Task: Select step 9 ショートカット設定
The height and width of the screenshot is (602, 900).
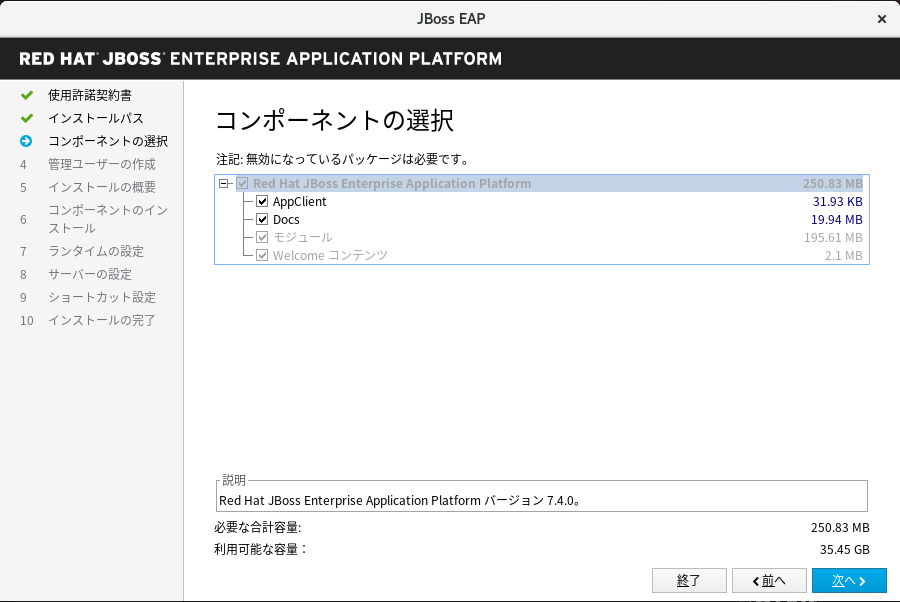Action: click(102, 297)
